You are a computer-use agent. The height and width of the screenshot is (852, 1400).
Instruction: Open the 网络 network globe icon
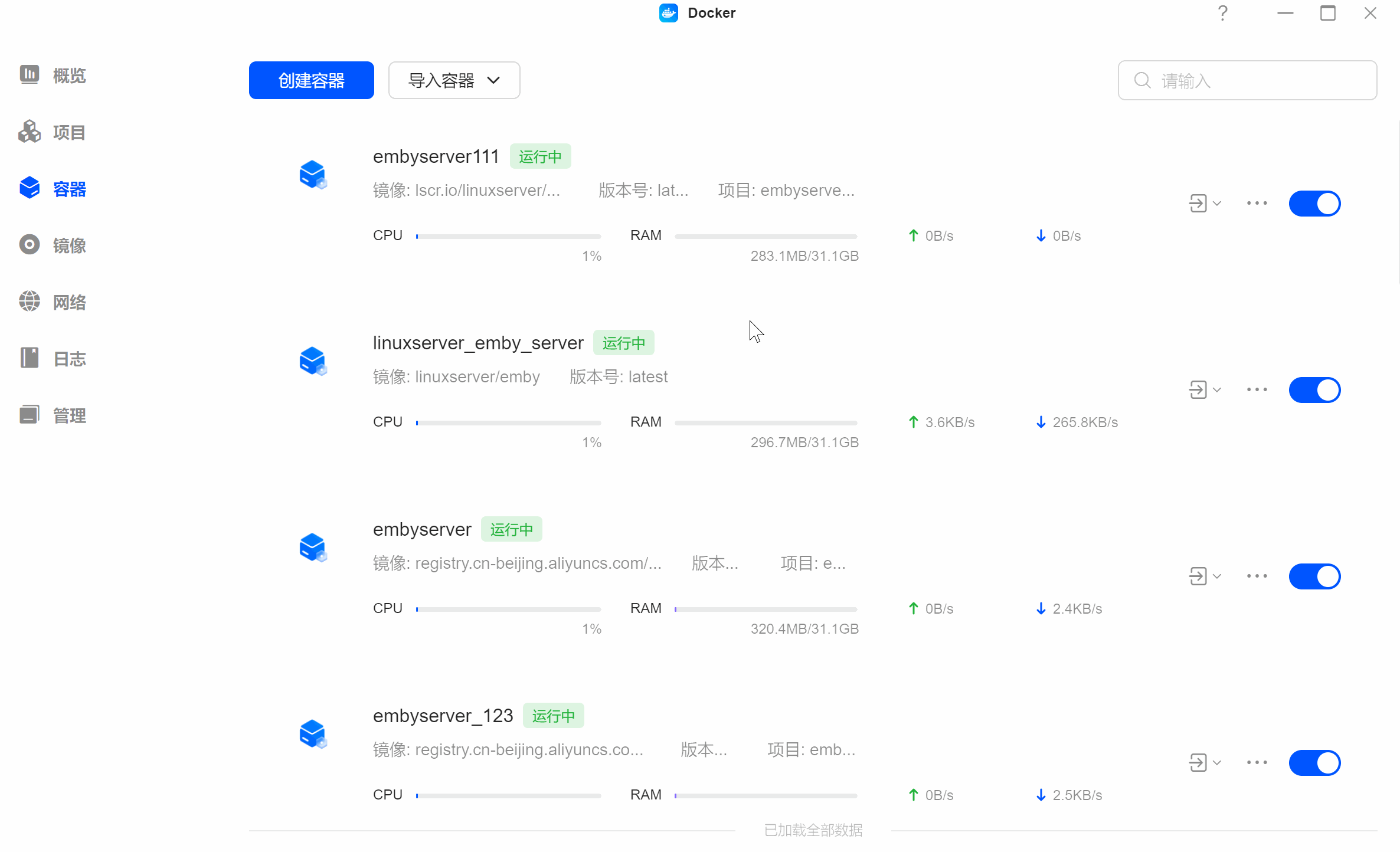point(29,302)
